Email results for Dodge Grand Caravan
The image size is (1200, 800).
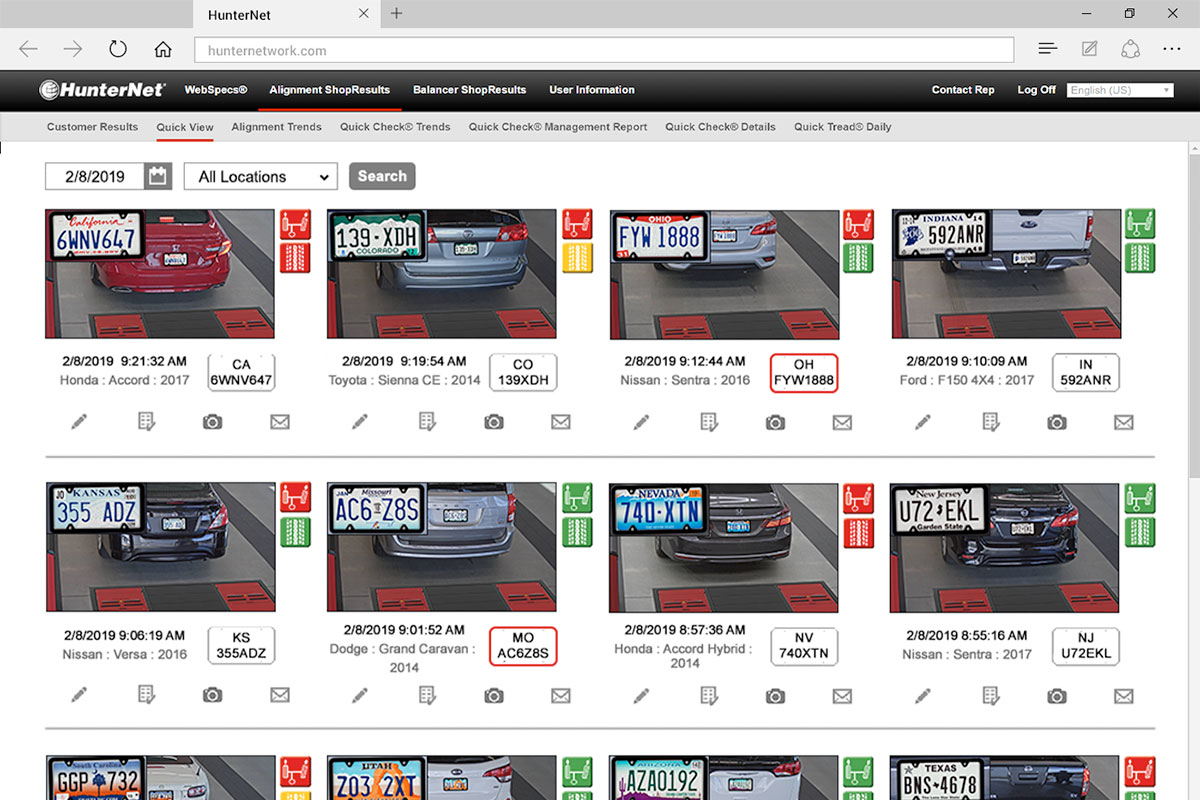point(561,695)
